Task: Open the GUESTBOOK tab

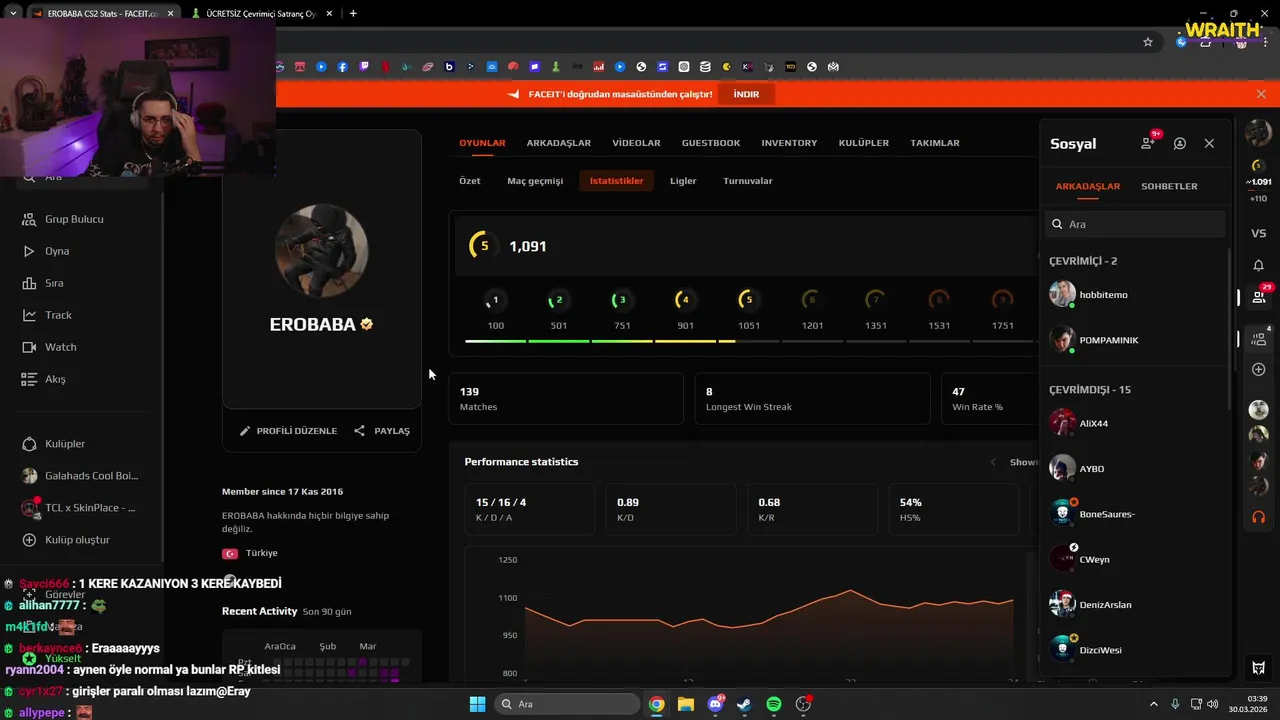Action: pyautogui.click(x=711, y=143)
